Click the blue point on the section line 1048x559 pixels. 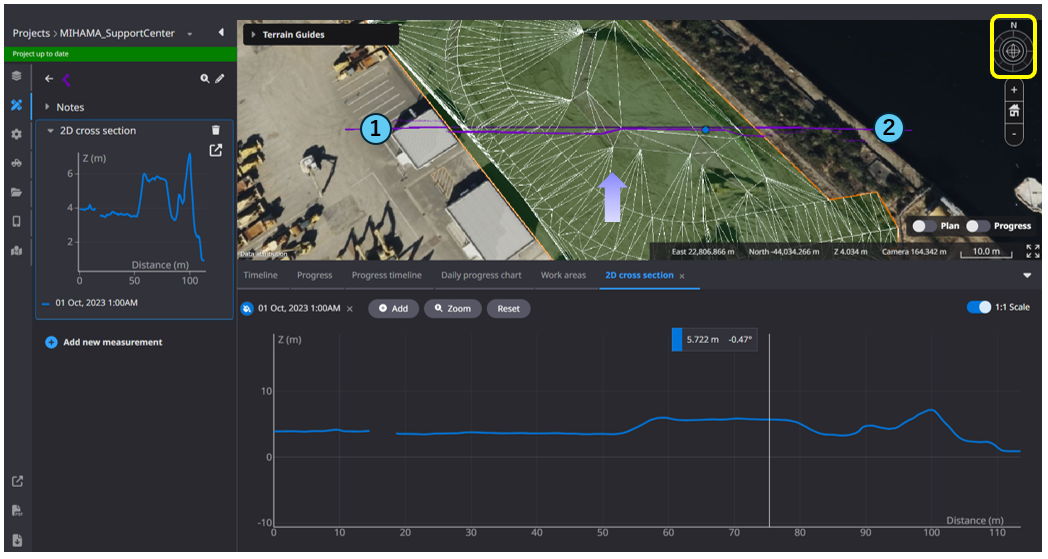coord(706,129)
